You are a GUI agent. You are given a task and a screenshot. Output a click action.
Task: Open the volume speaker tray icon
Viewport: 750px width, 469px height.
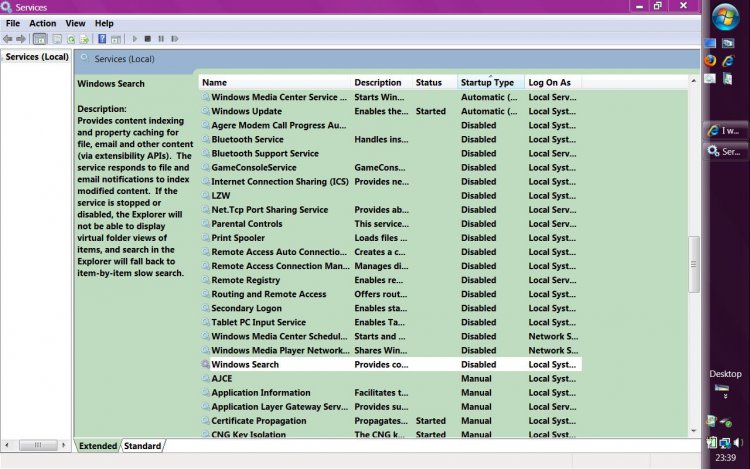[739, 443]
